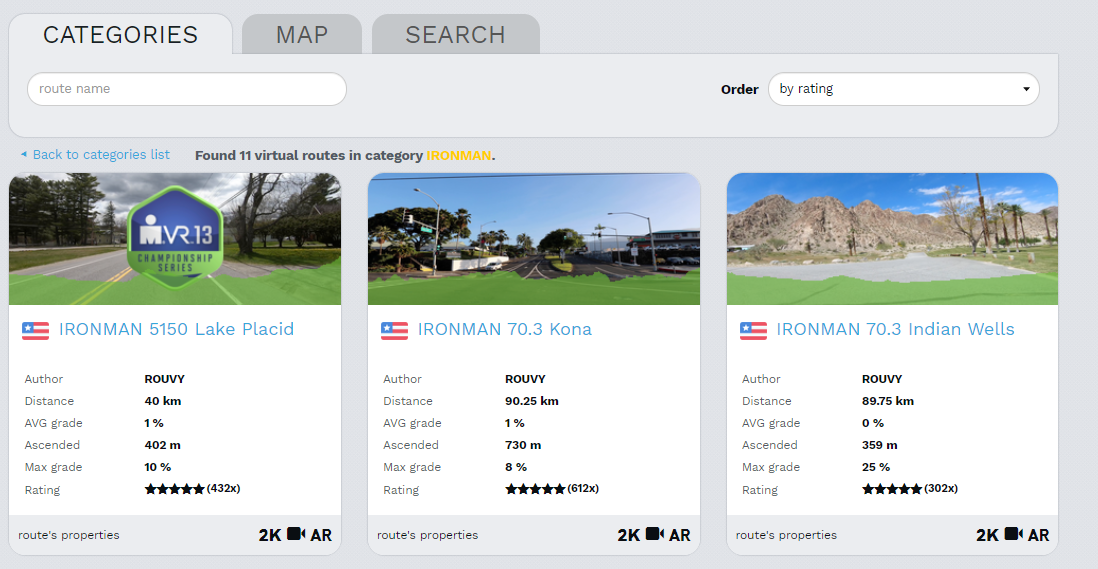Open the MAP tab
Viewport: 1098px width, 569px height.
pos(302,34)
